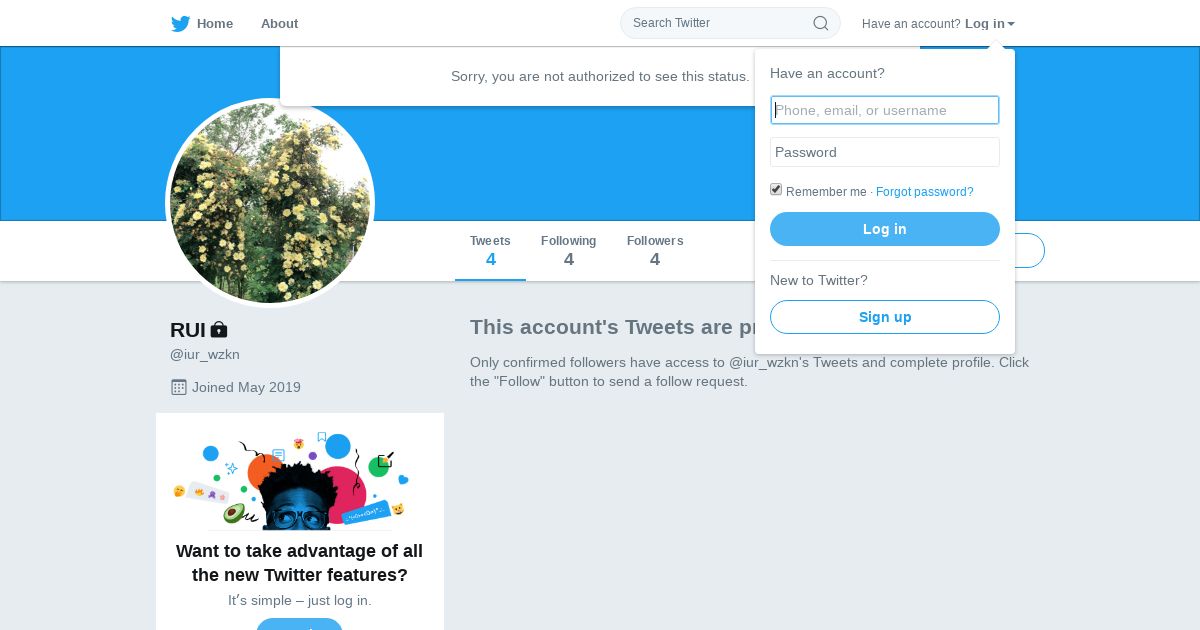1200x630 pixels.
Task: Open the Following list tab
Action: point(568,251)
